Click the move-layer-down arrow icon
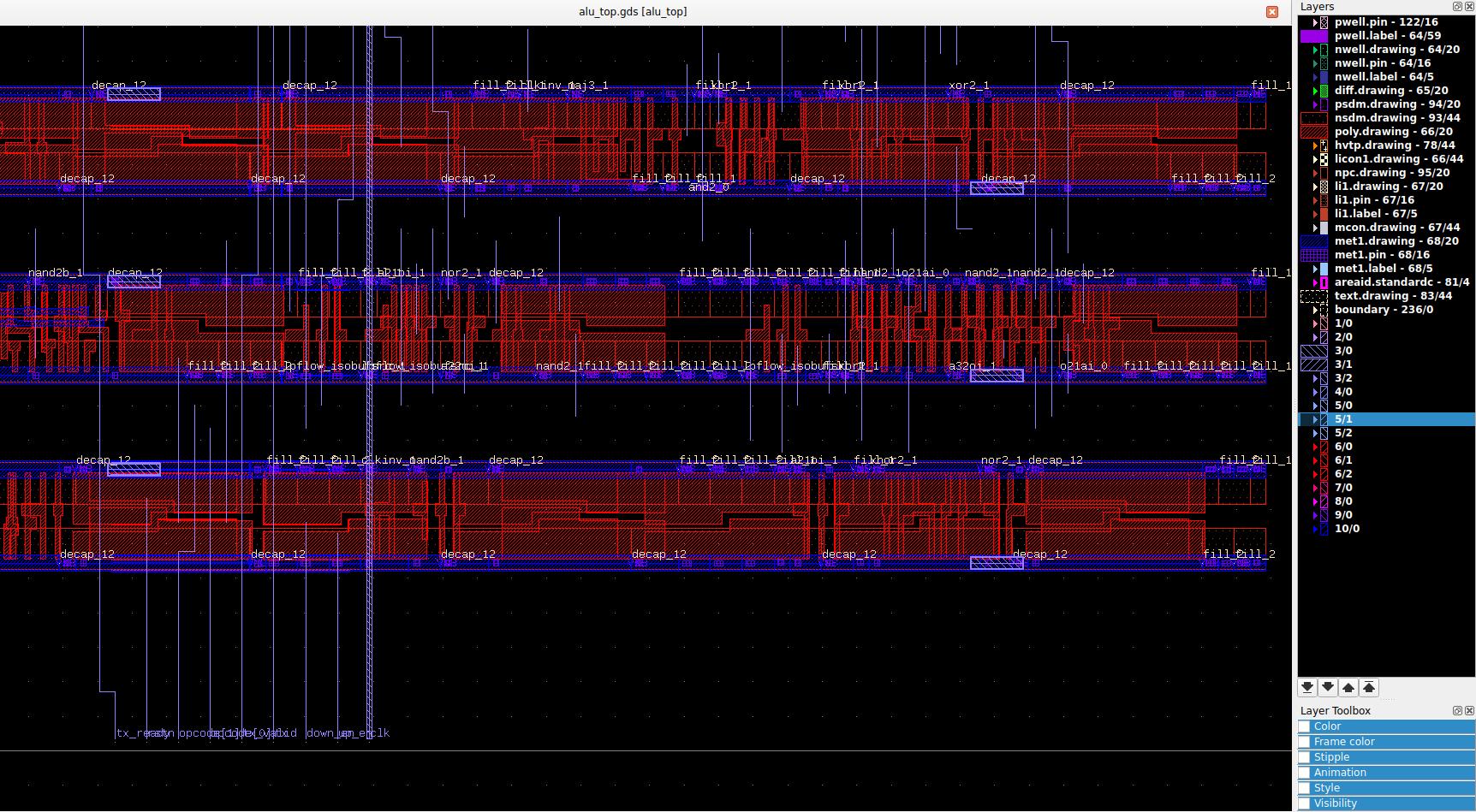The width and height of the screenshot is (1476, 812). tap(1328, 686)
